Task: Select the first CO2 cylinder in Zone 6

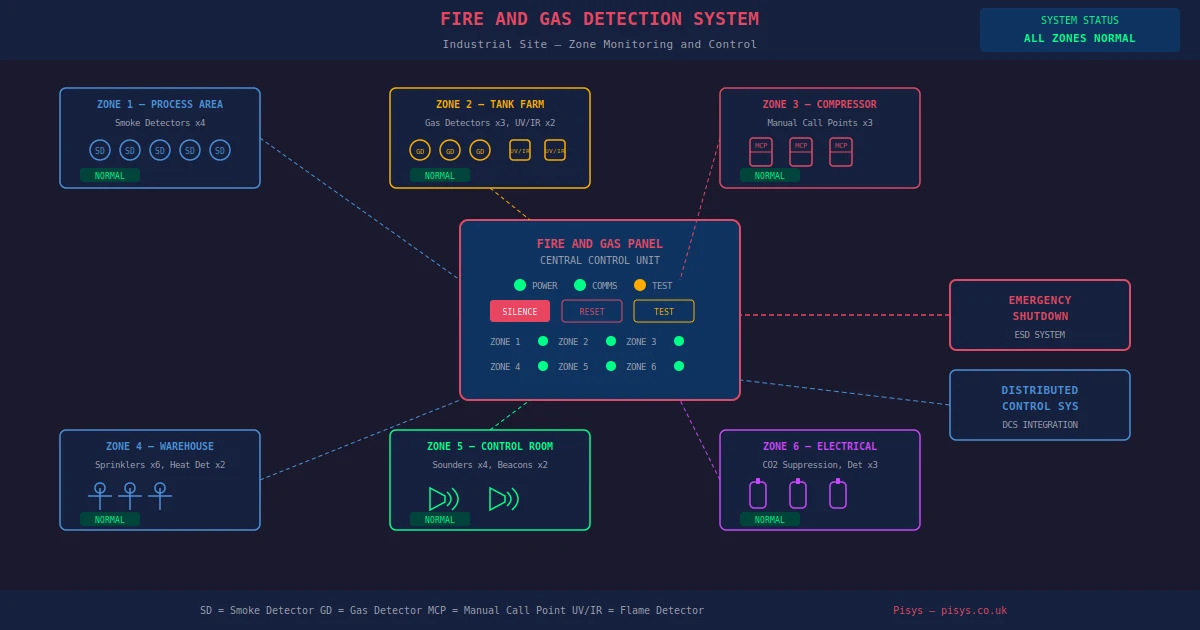Action: pyautogui.click(x=758, y=493)
